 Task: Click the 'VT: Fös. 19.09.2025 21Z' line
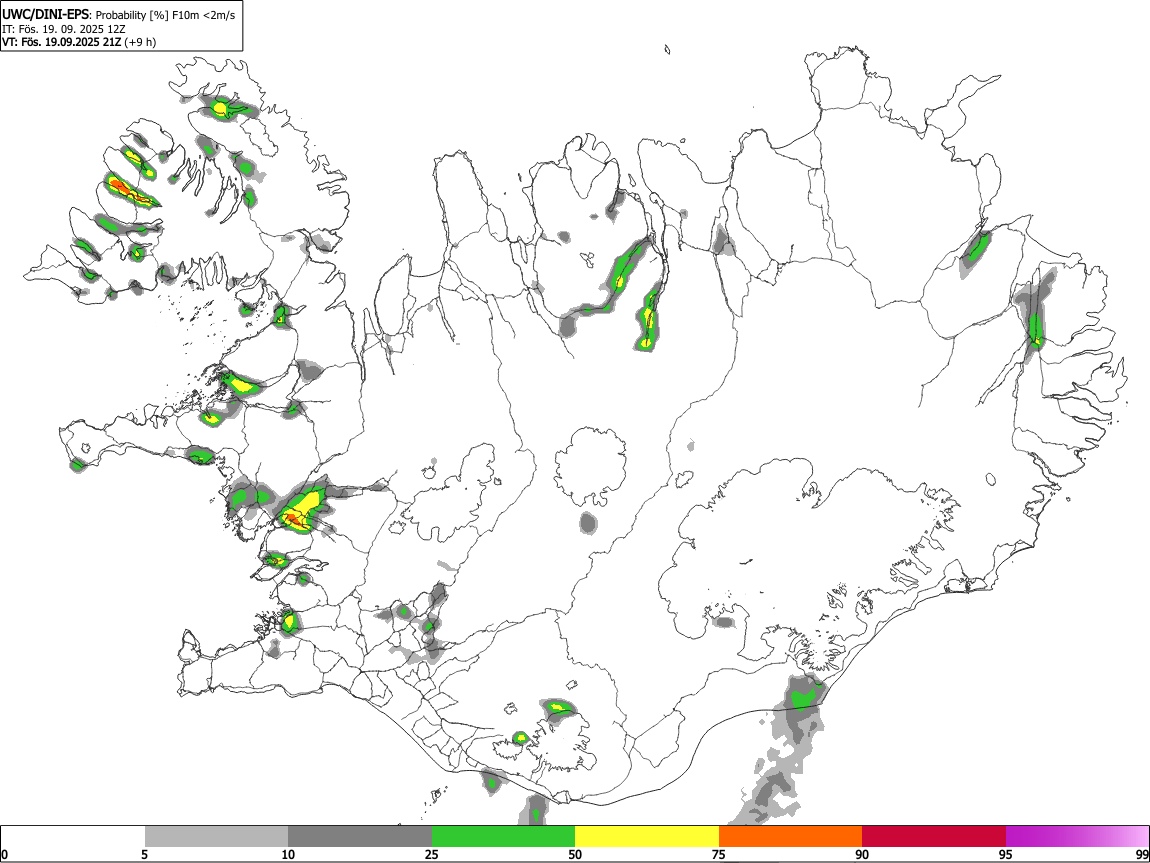61,42
